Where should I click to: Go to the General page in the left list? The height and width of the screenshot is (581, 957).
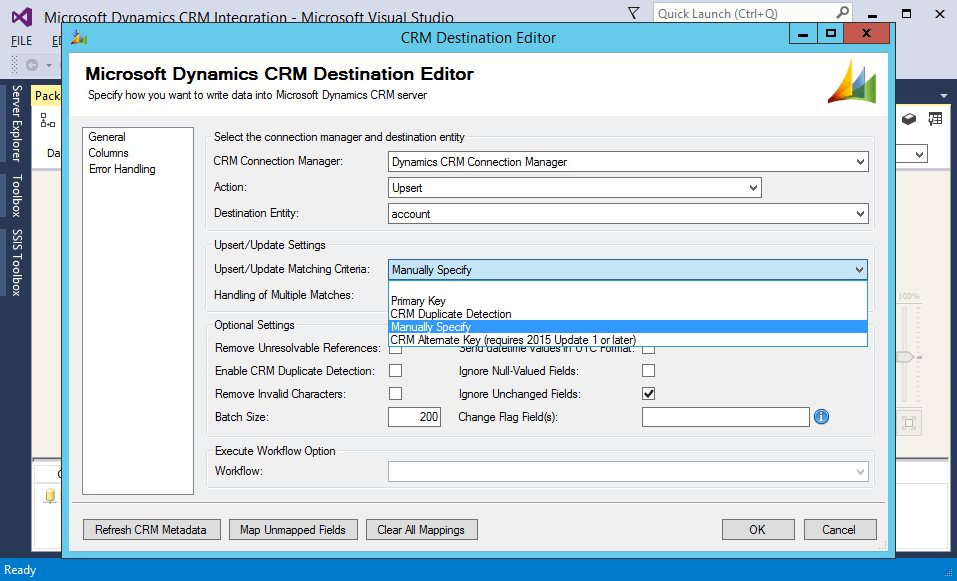[107, 137]
